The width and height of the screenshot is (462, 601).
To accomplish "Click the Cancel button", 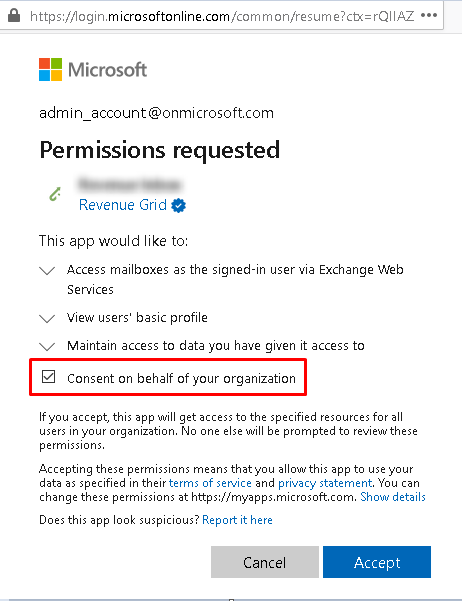I will [265, 562].
